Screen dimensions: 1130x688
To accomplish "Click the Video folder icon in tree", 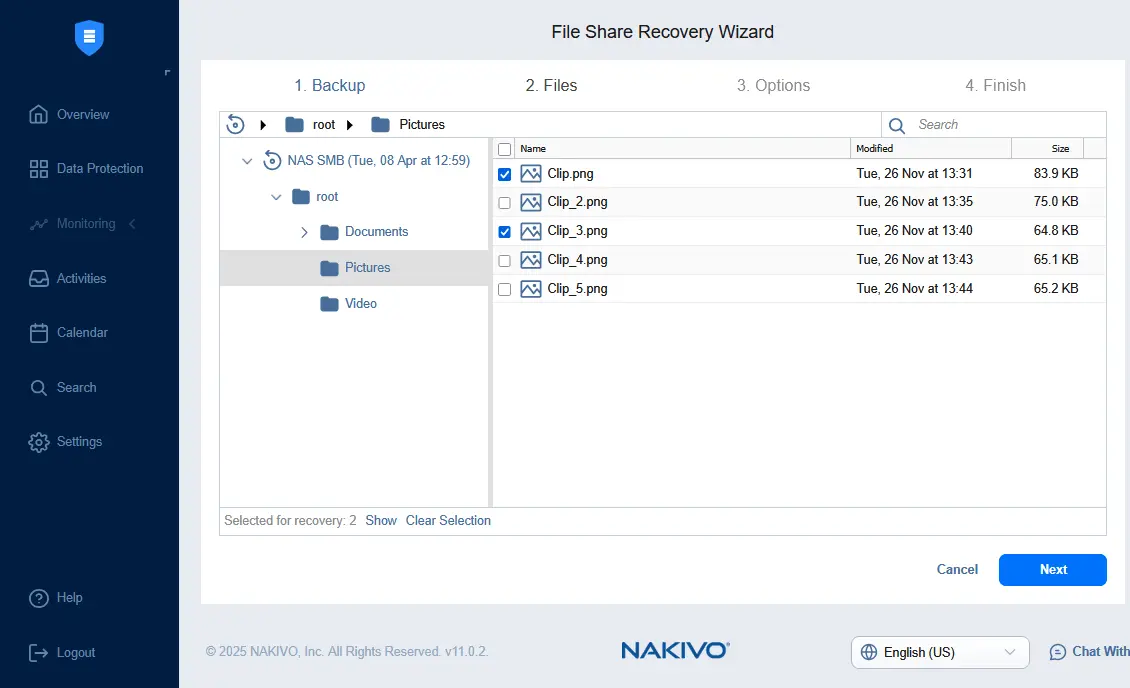I will [x=329, y=304].
